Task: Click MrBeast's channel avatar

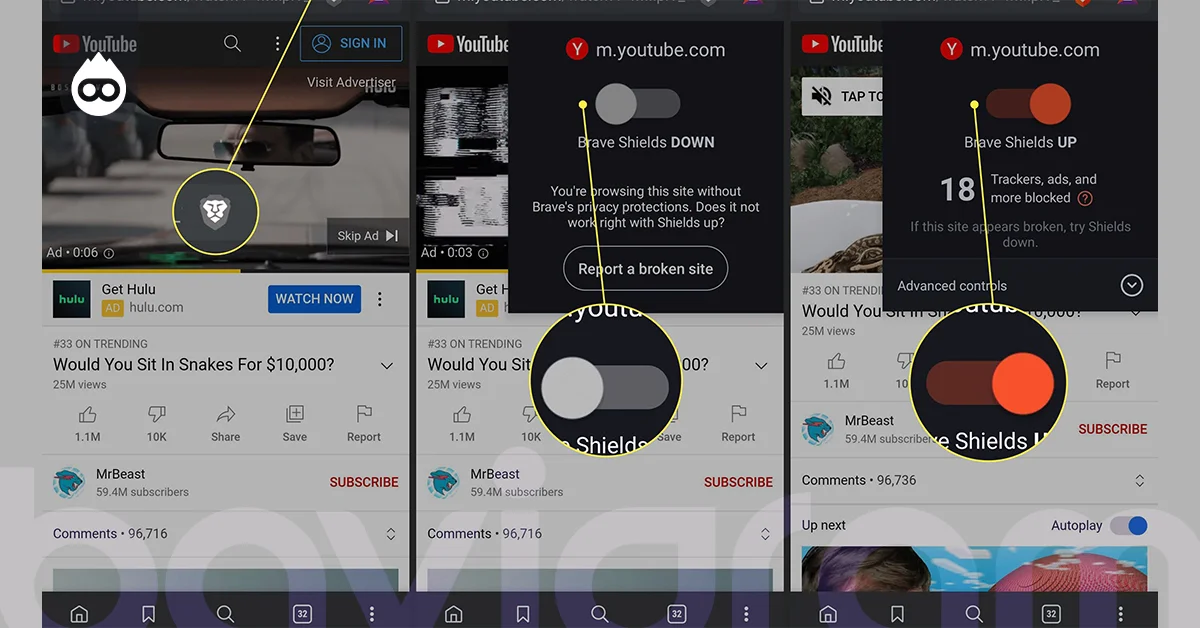Action: 68,482
